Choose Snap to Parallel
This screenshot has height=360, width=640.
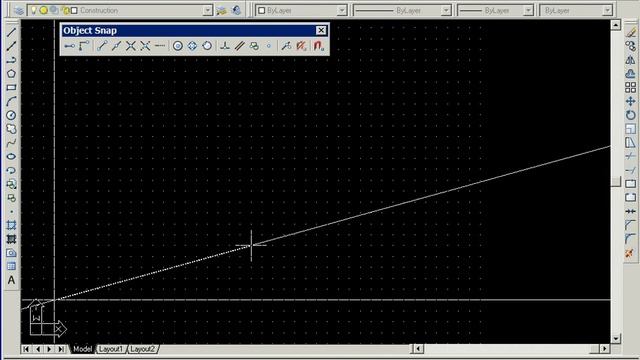[x=239, y=46]
